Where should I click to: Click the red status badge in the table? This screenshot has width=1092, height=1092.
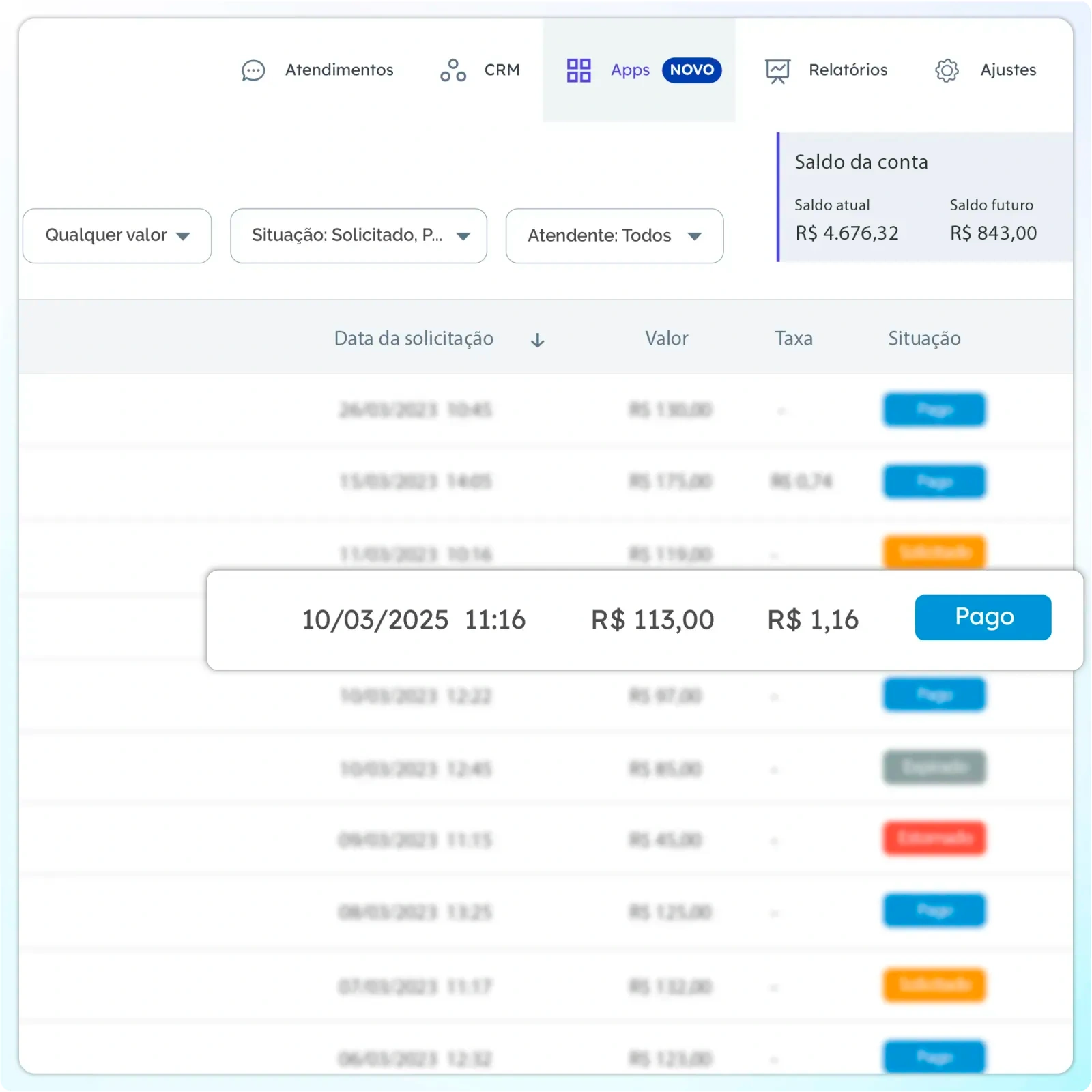coord(934,838)
